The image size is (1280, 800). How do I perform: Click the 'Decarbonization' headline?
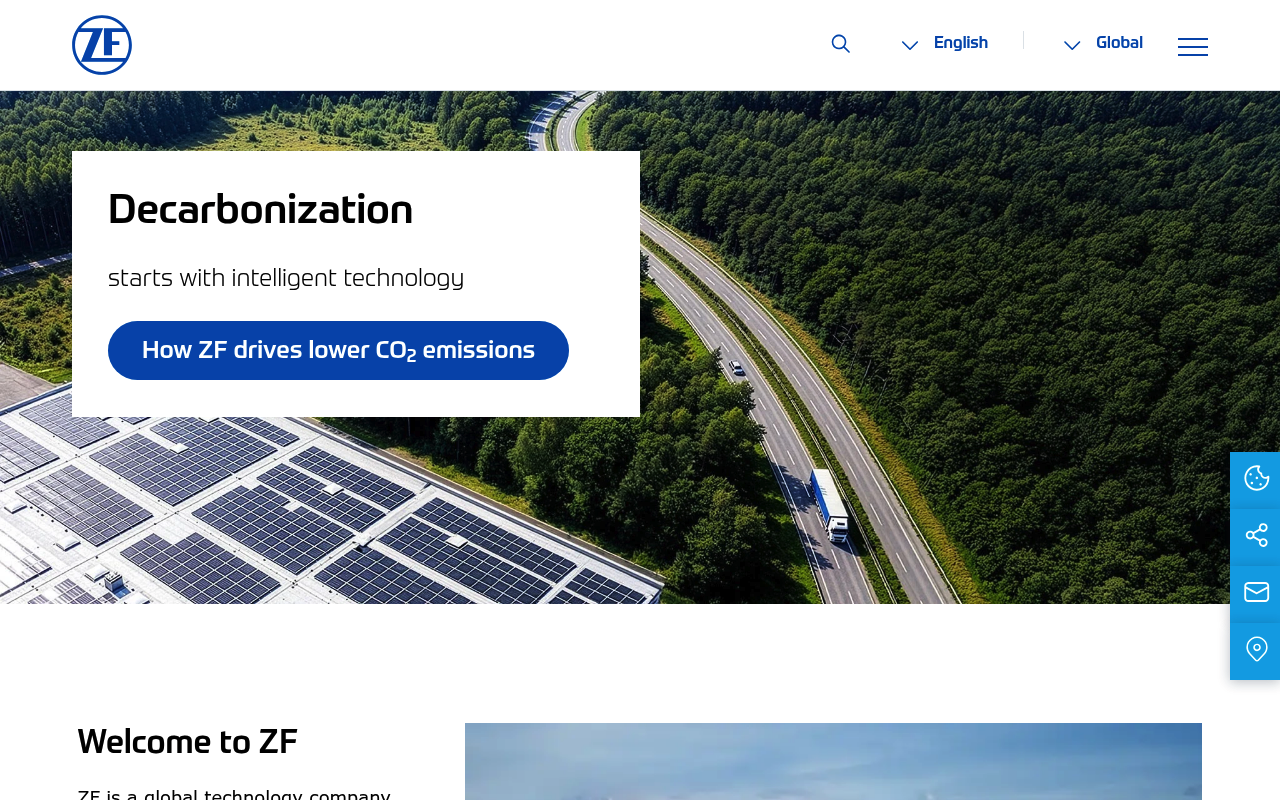coord(260,210)
